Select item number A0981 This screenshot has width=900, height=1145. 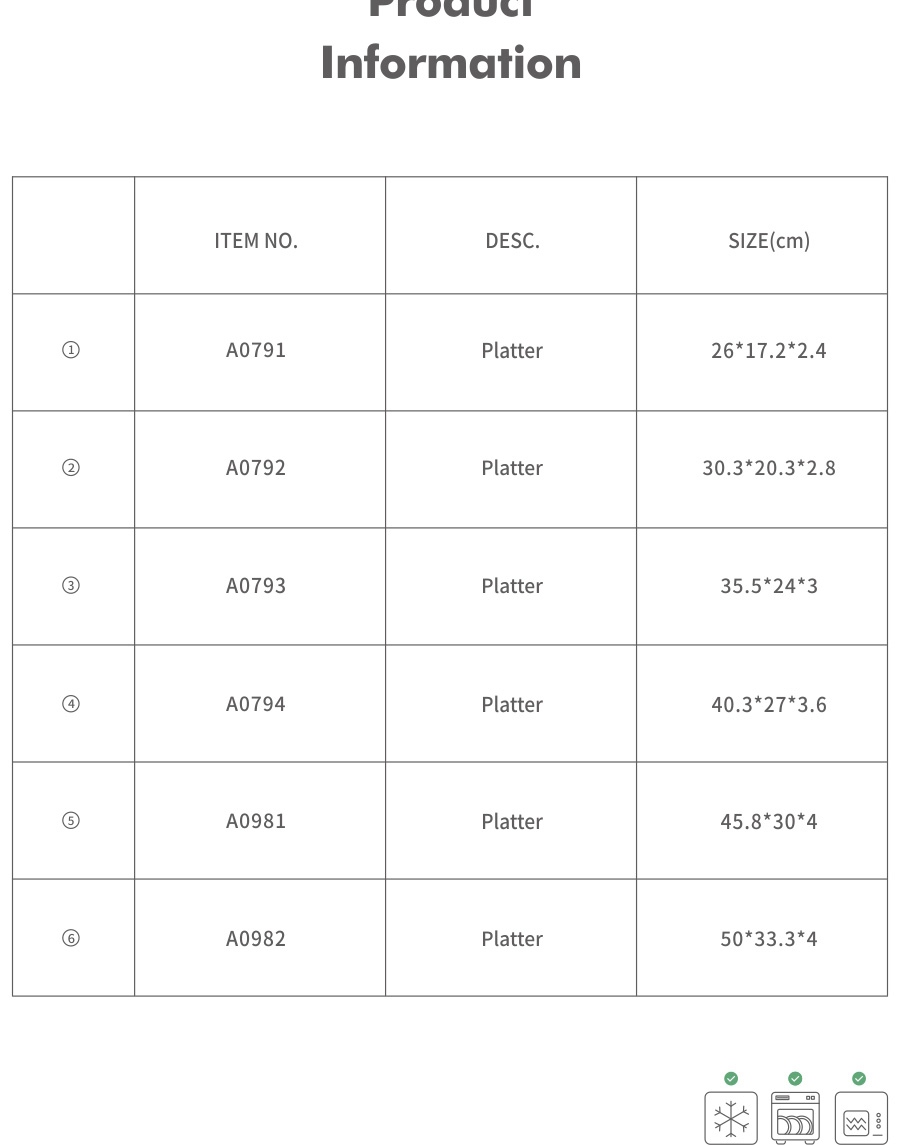pos(256,821)
